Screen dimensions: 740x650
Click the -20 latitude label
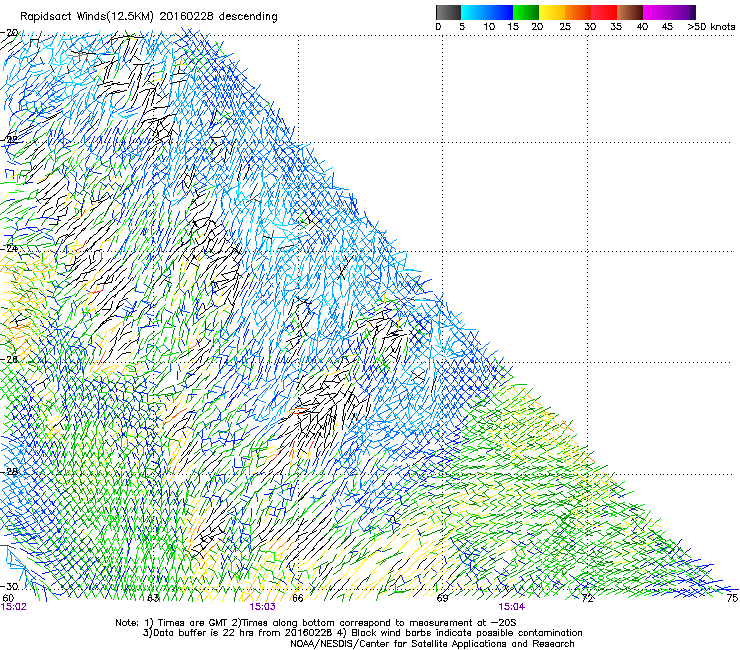(x=9, y=33)
